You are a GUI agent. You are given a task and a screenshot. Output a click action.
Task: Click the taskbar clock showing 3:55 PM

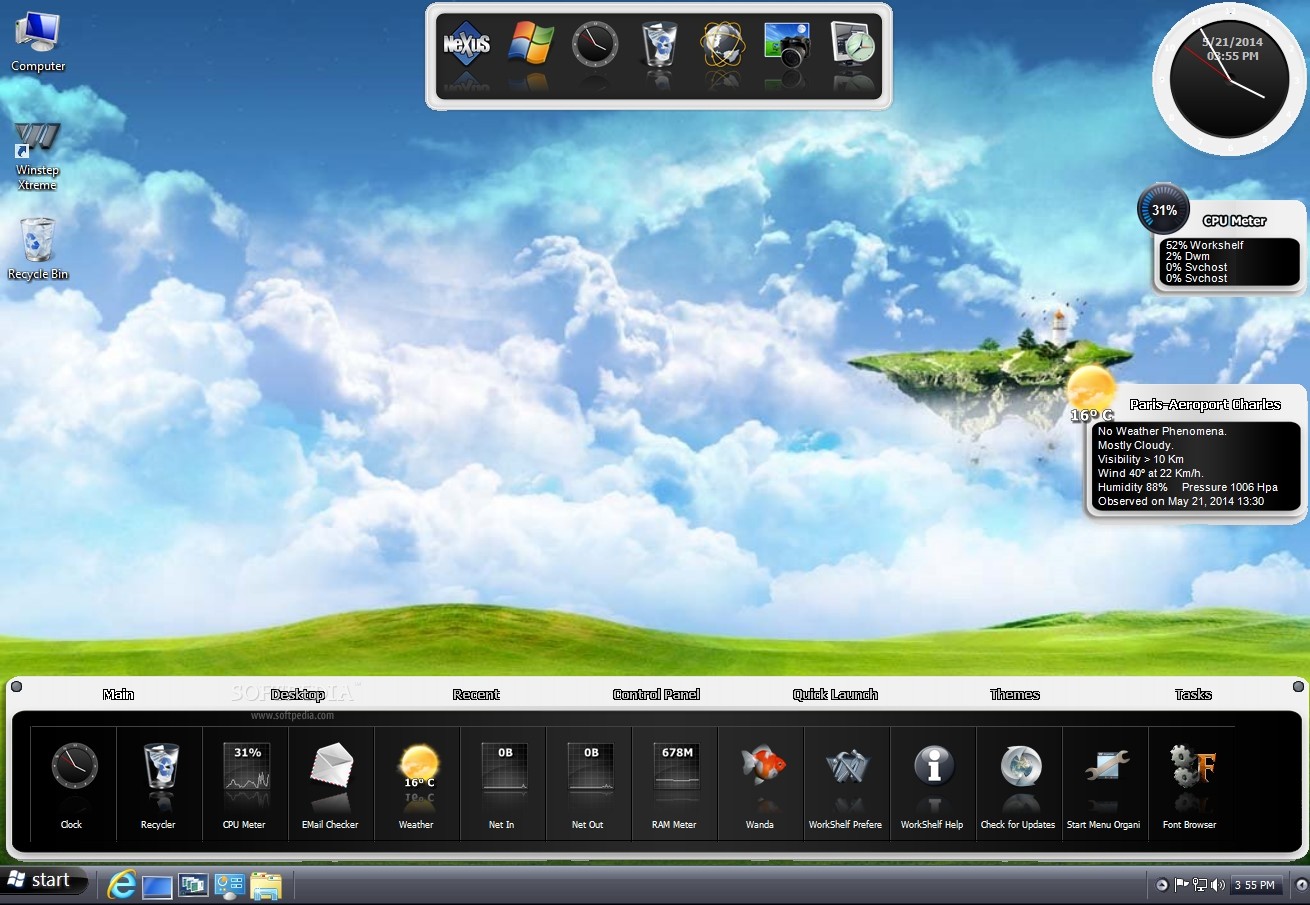(x=1255, y=885)
